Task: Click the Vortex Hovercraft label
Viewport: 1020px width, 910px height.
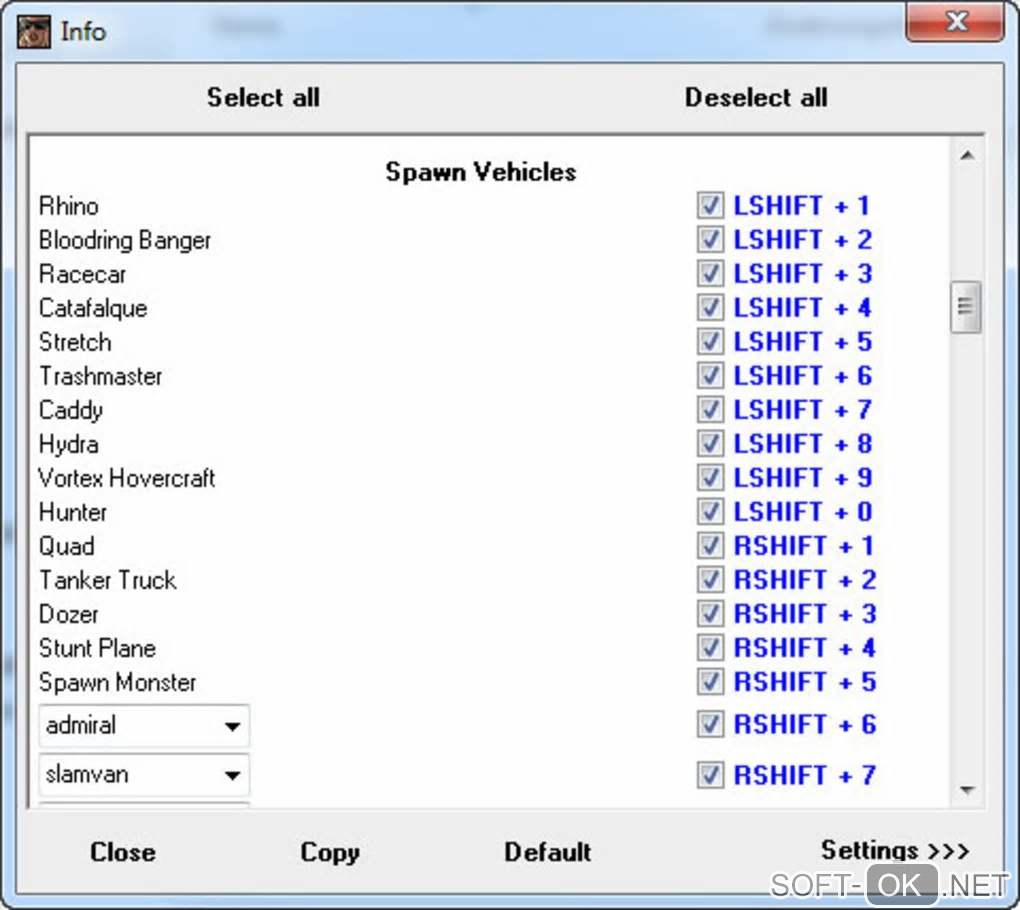Action: pyautogui.click(x=127, y=478)
